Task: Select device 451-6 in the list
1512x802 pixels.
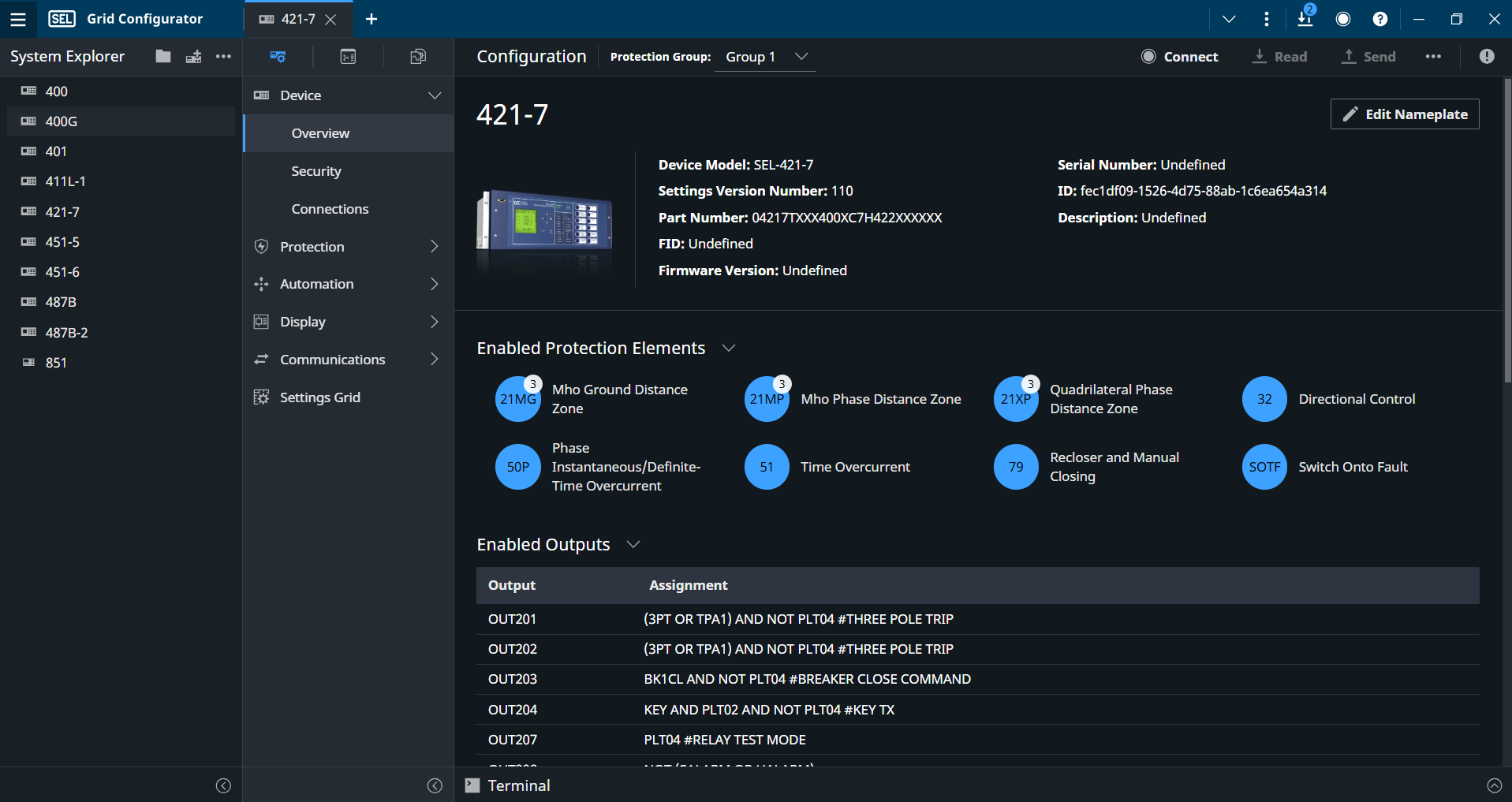Action: (x=121, y=271)
